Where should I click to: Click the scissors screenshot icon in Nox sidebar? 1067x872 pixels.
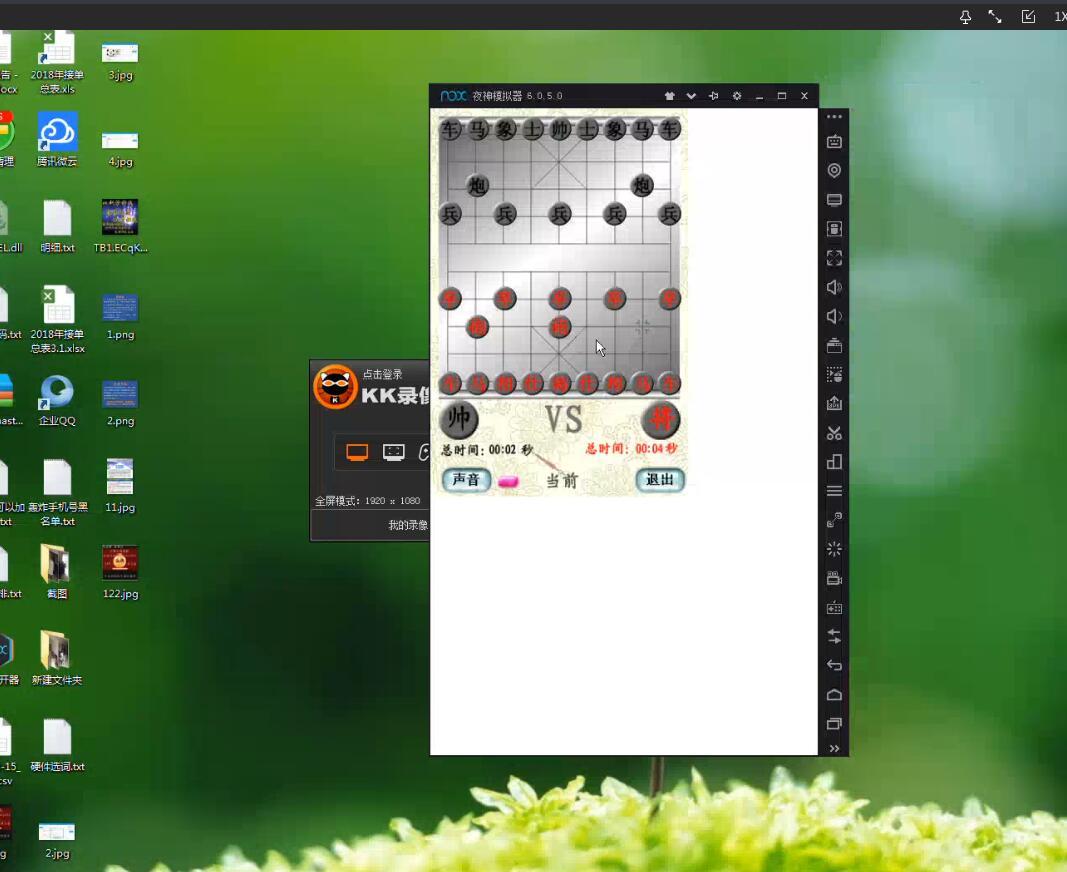(x=834, y=433)
